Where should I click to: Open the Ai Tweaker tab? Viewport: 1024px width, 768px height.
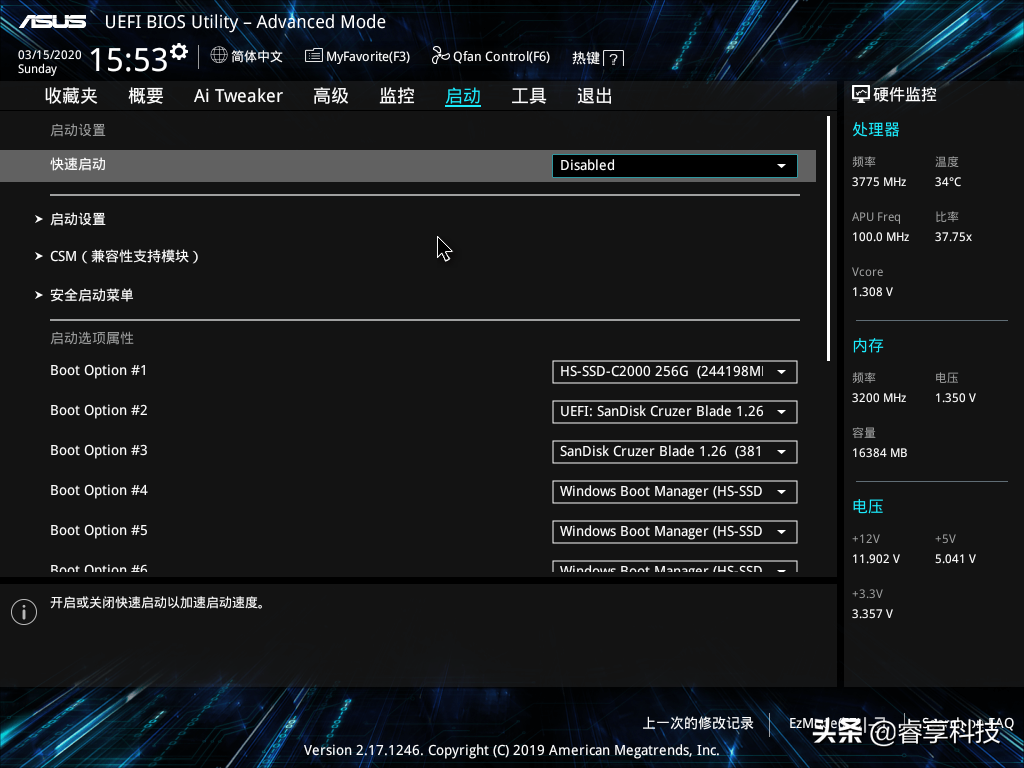pyautogui.click(x=238, y=96)
